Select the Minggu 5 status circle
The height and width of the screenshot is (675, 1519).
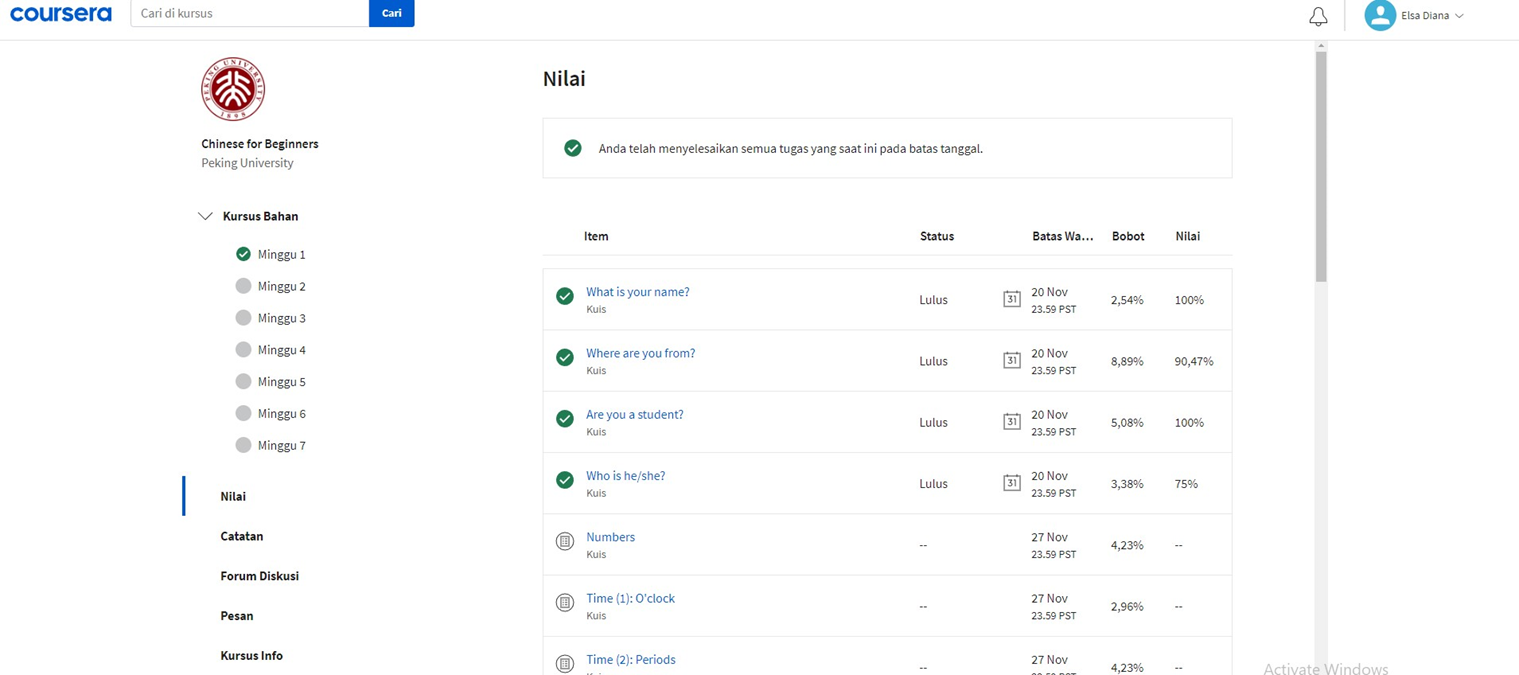pos(243,381)
